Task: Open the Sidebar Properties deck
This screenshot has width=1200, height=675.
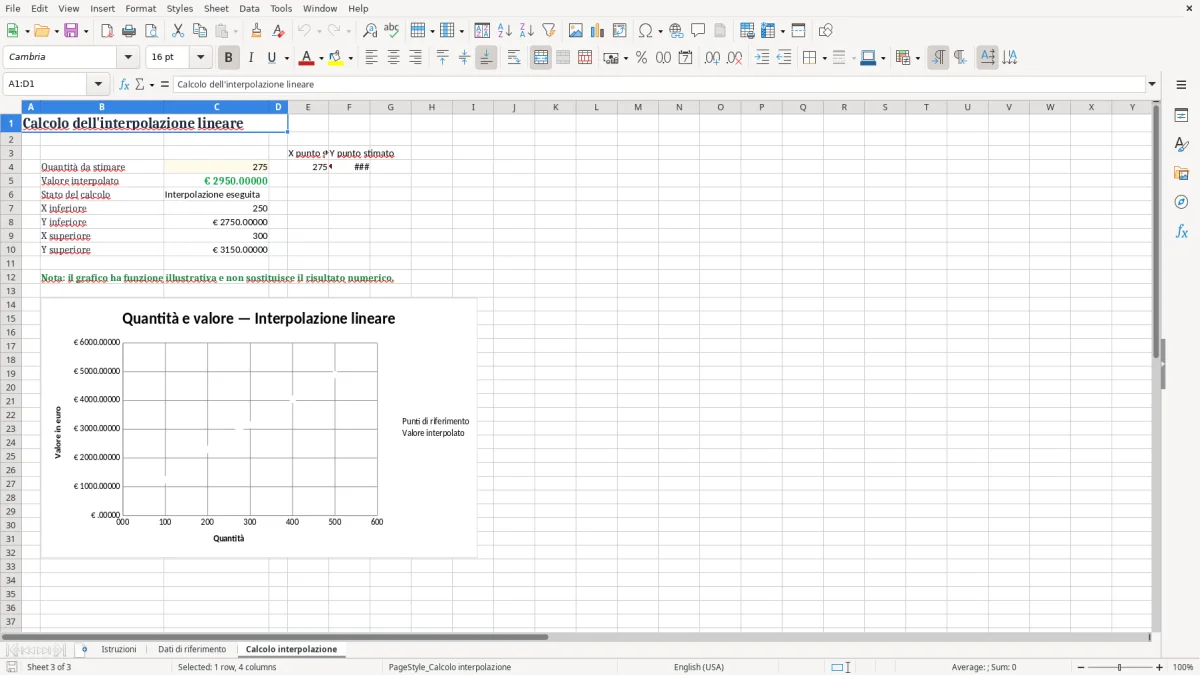Action: tap(1181, 116)
